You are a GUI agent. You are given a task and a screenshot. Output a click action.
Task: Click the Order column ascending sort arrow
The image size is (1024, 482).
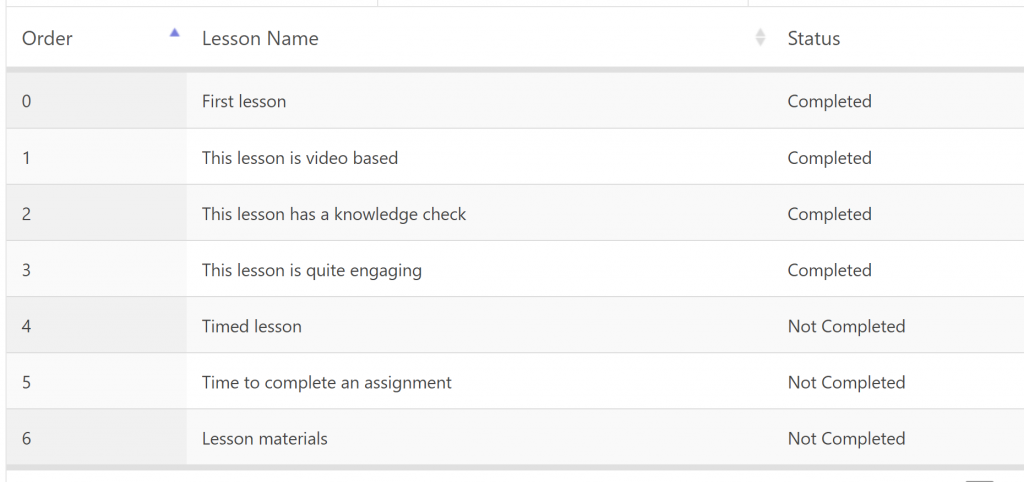[x=175, y=33]
